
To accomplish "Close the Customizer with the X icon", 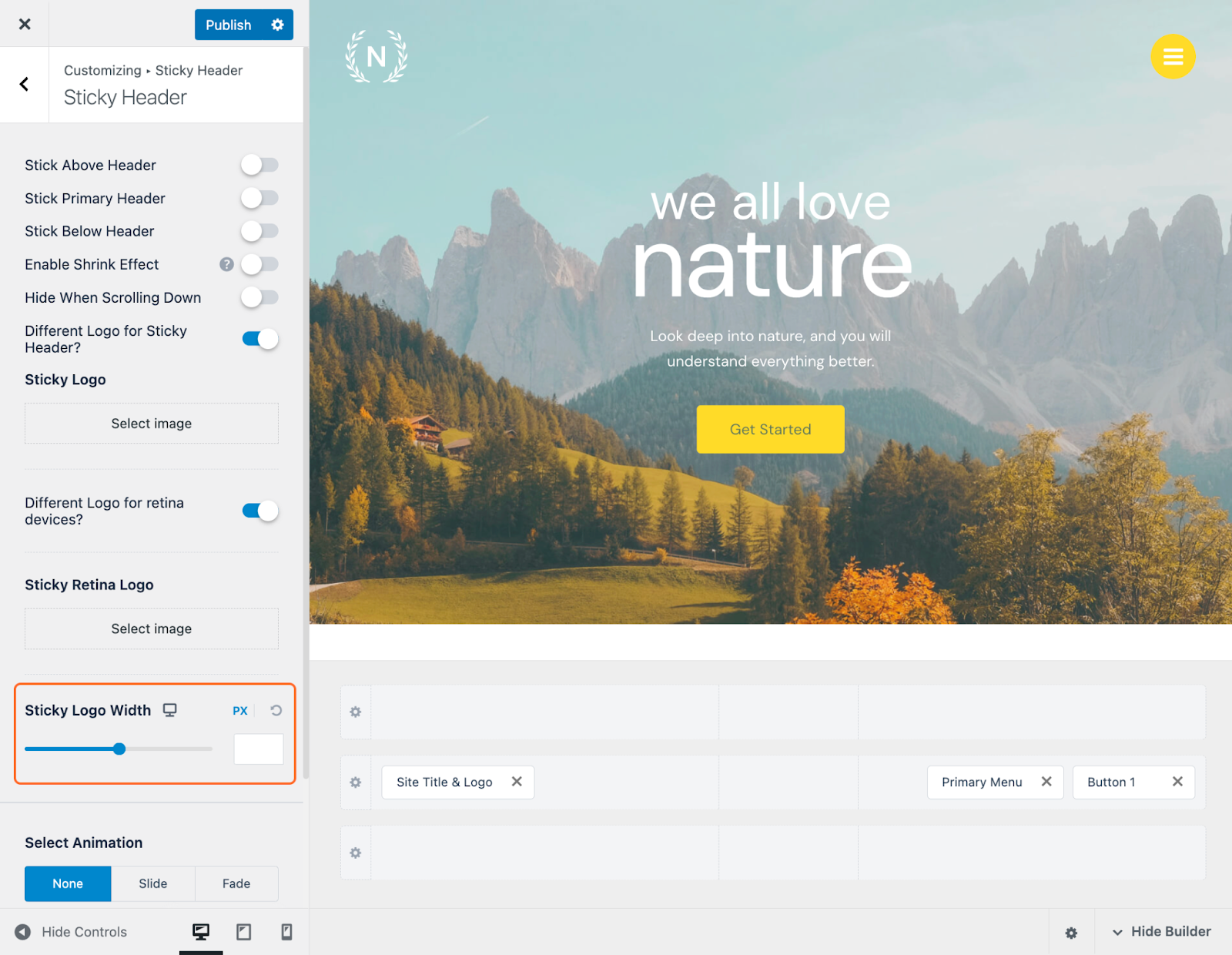I will [x=25, y=24].
